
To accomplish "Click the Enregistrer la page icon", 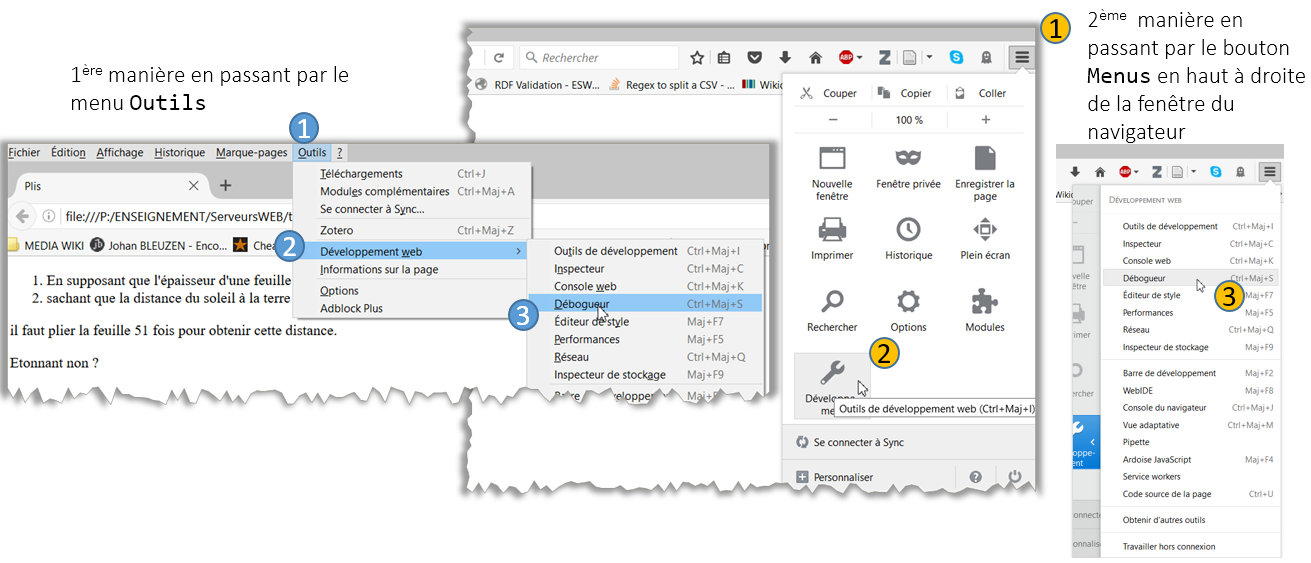I will point(985,158).
